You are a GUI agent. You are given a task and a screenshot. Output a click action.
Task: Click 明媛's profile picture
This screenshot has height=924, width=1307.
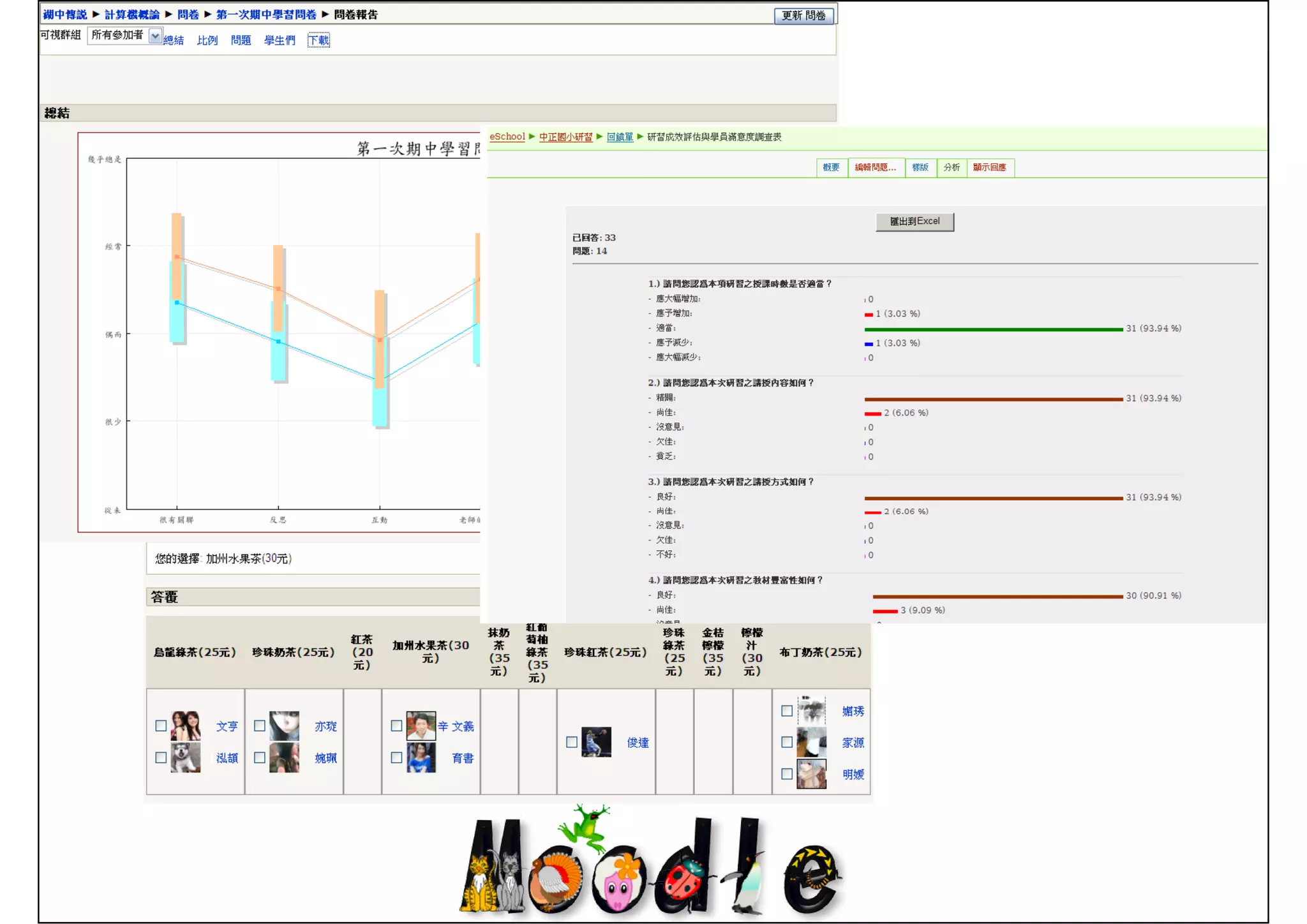click(811, 774)
